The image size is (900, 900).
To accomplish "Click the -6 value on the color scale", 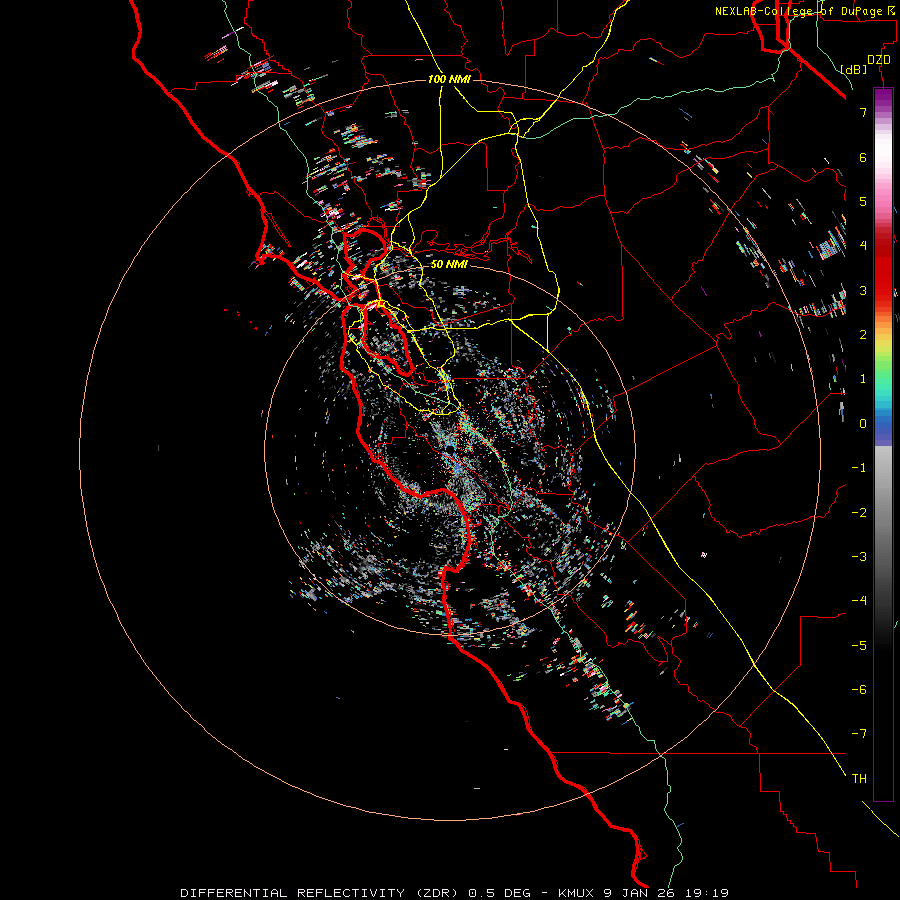I will coord(859,690).
